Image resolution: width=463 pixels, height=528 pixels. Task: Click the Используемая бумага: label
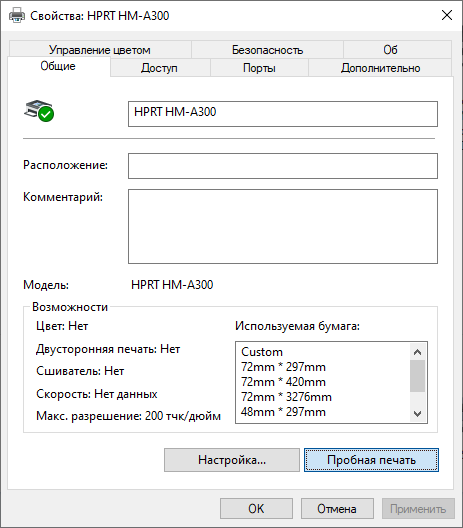tap(297, 326)
